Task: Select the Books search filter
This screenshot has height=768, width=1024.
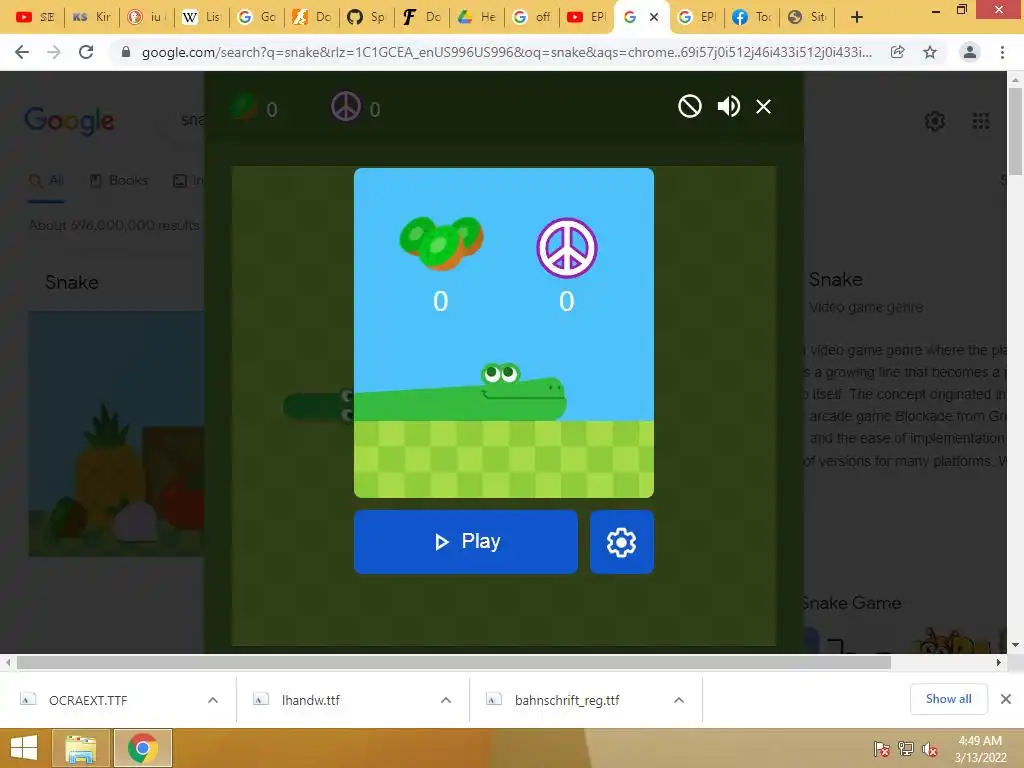Action: (x=119, y=180)
